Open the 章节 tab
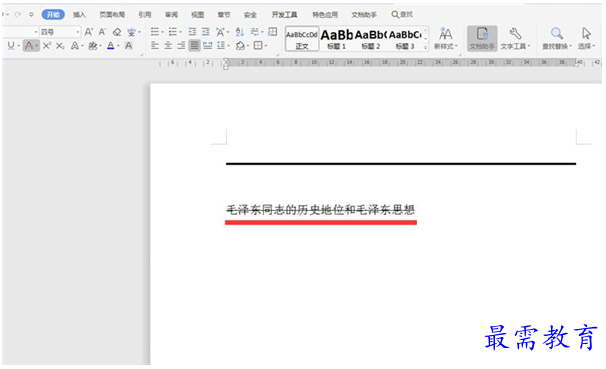 click(224, 15)
